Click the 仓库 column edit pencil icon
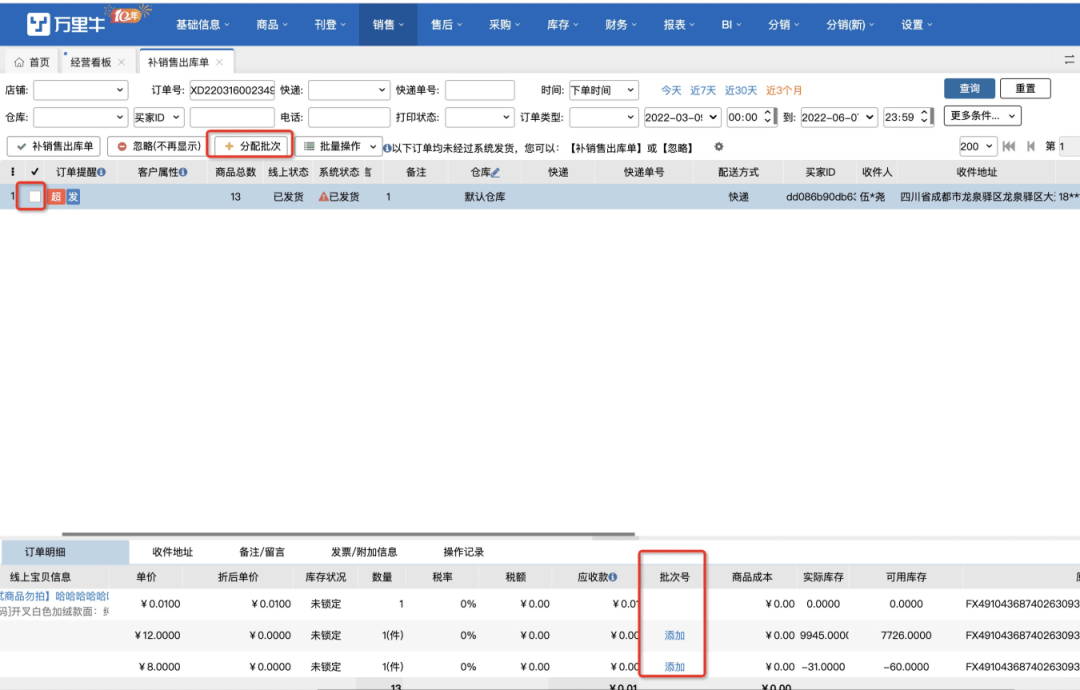Image resolution: width=1080 pixels, height=690 pixels. pos(495,172)
